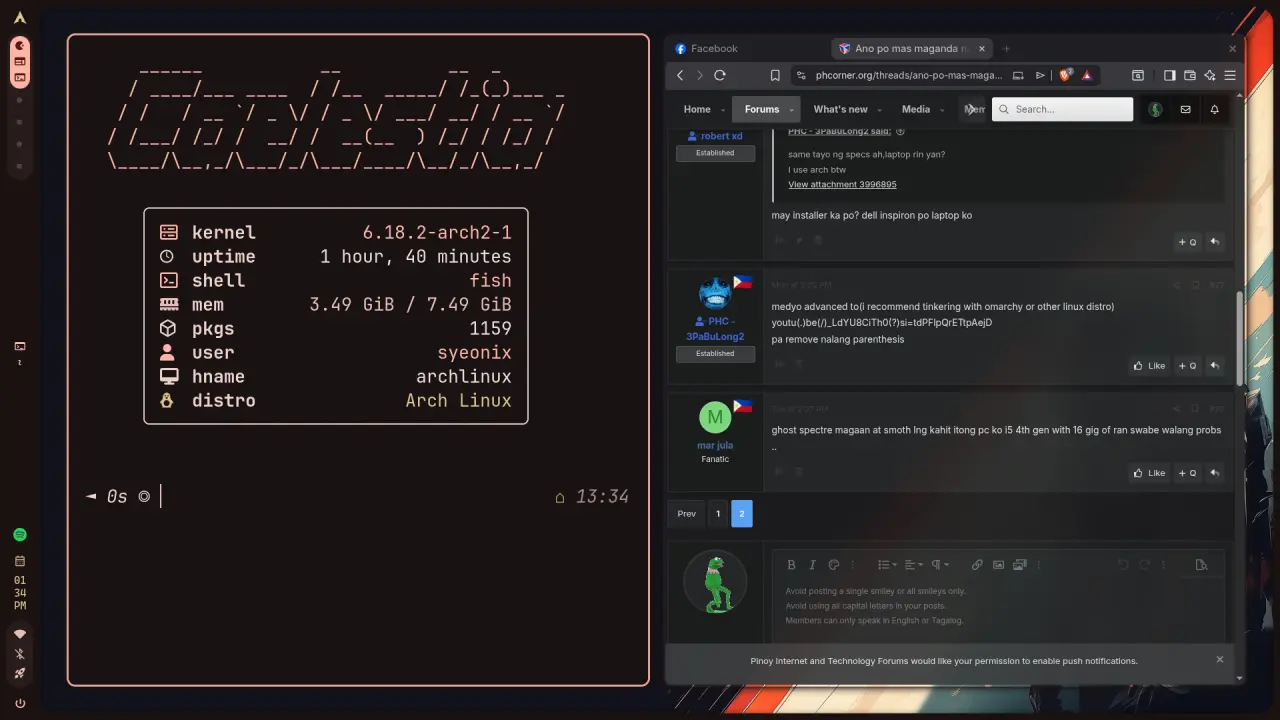The width and height of the screenshot is (1280, 720).
Task: Select the 'Ano po mas maganda' tab
Action: pos(910,48)
